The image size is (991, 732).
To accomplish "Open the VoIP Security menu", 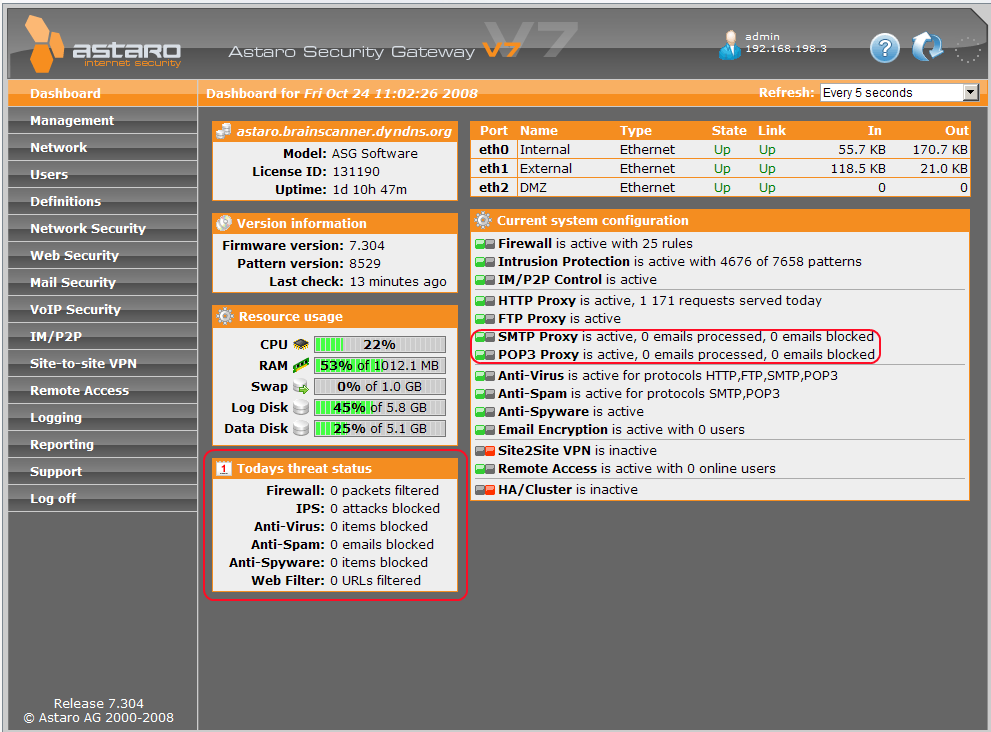I will pos(102,309).
